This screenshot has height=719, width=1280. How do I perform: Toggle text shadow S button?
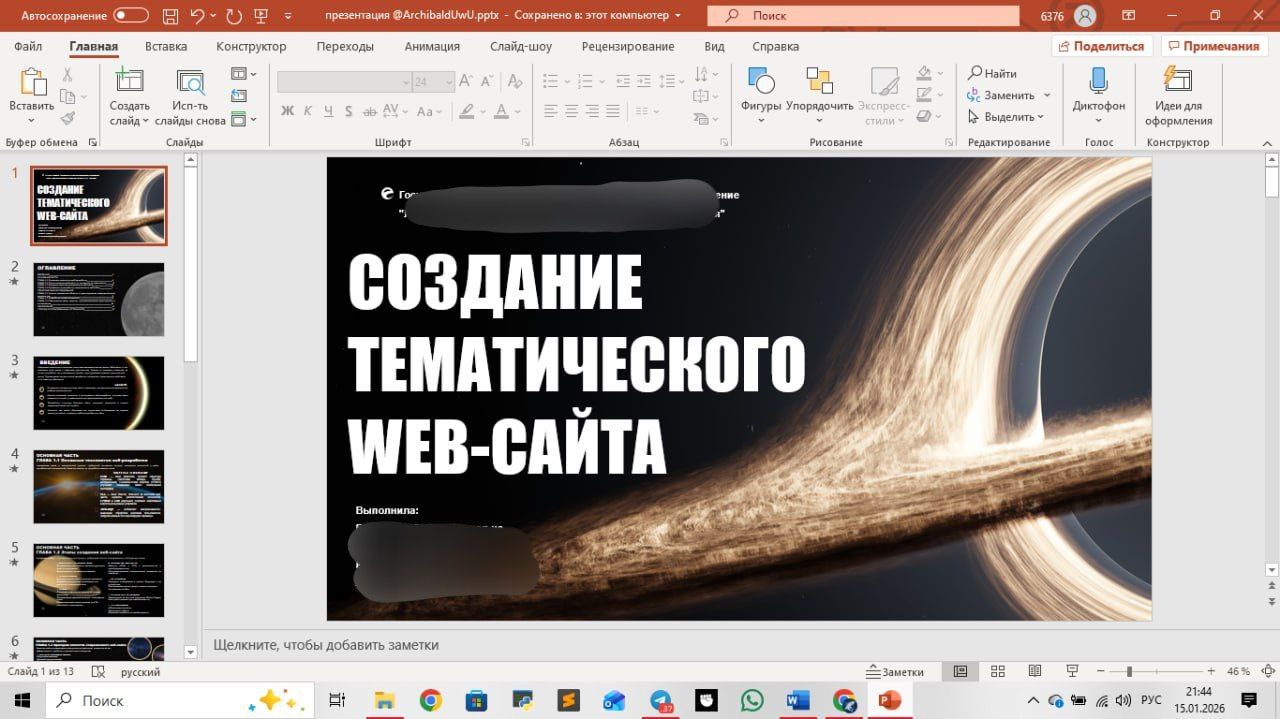tap(348, 111)
